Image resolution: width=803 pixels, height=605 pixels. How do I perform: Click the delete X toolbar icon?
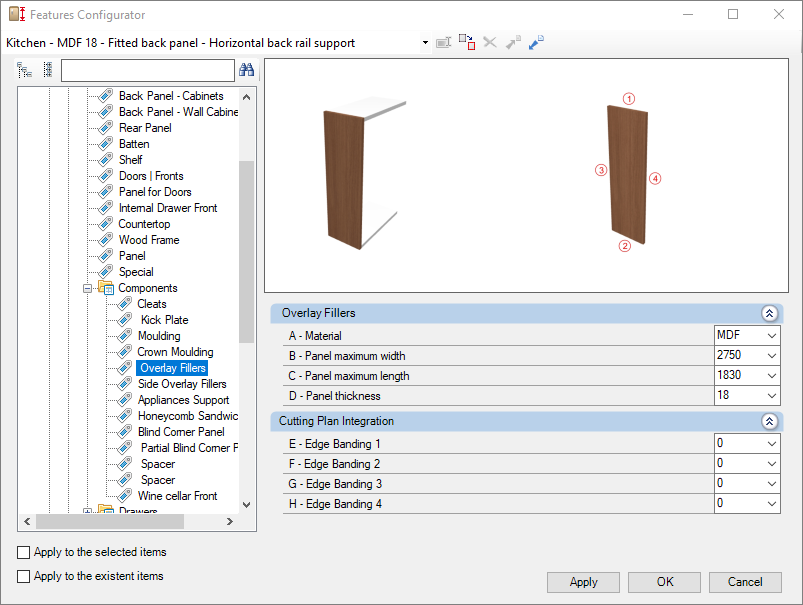[490, 42]
